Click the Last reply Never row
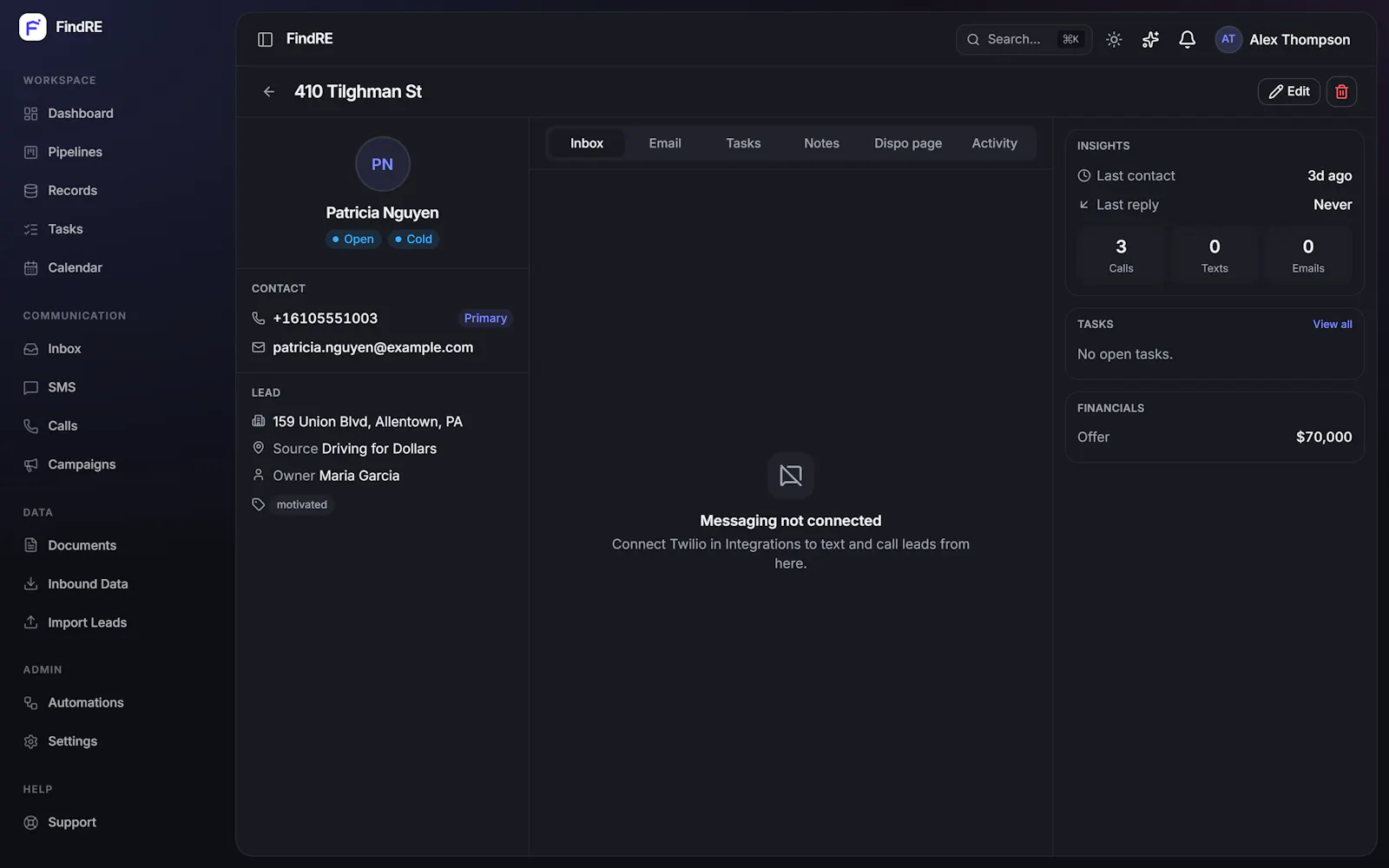Screen dimensions: 1389x868 [x=1215, y=205]
